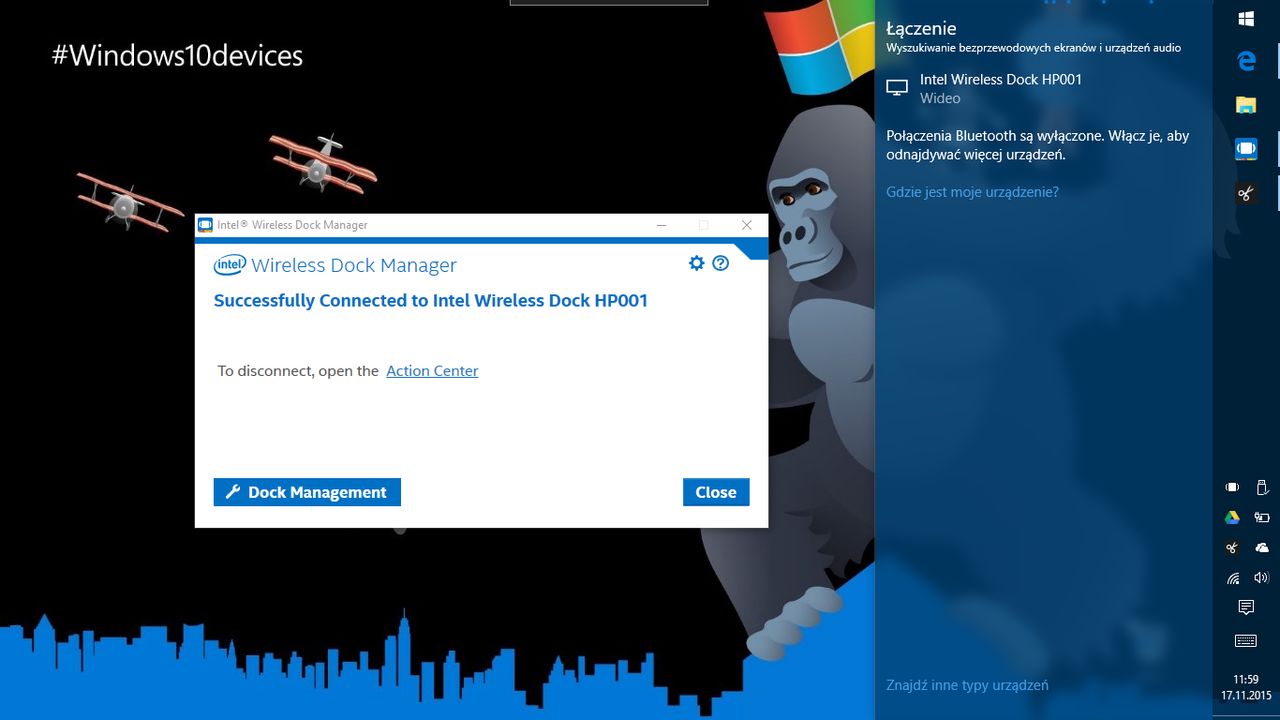
Task: Open the Action Center link
Action: (432, 371)
